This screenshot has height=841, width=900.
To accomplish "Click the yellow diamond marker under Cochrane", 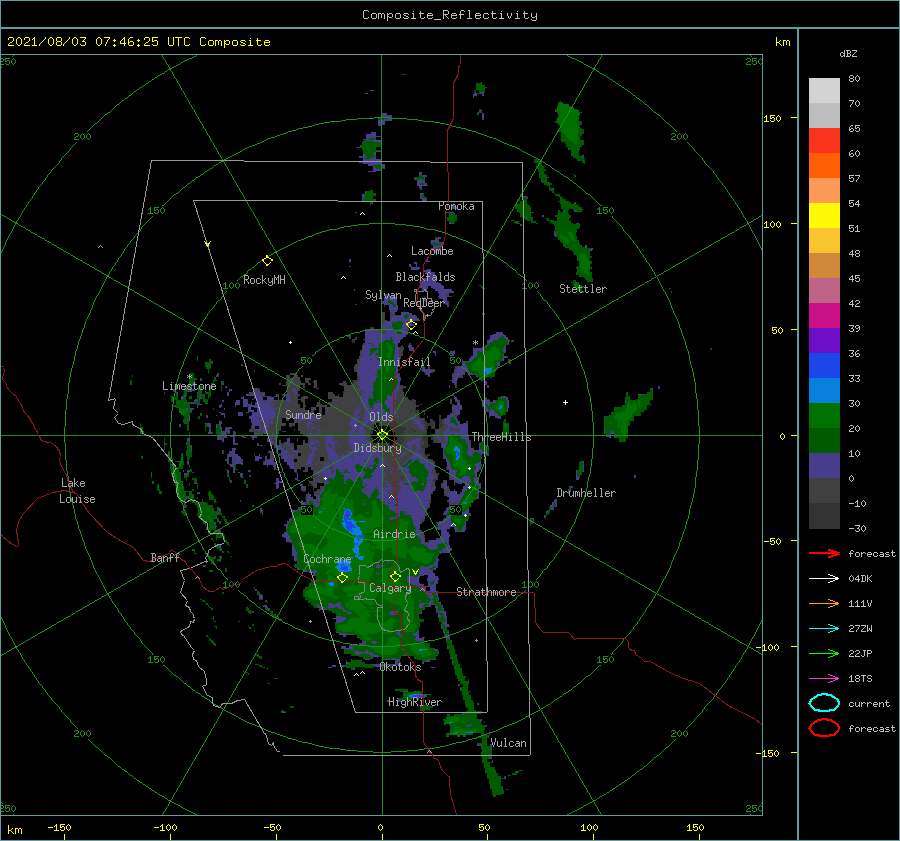I will point(342,578).
